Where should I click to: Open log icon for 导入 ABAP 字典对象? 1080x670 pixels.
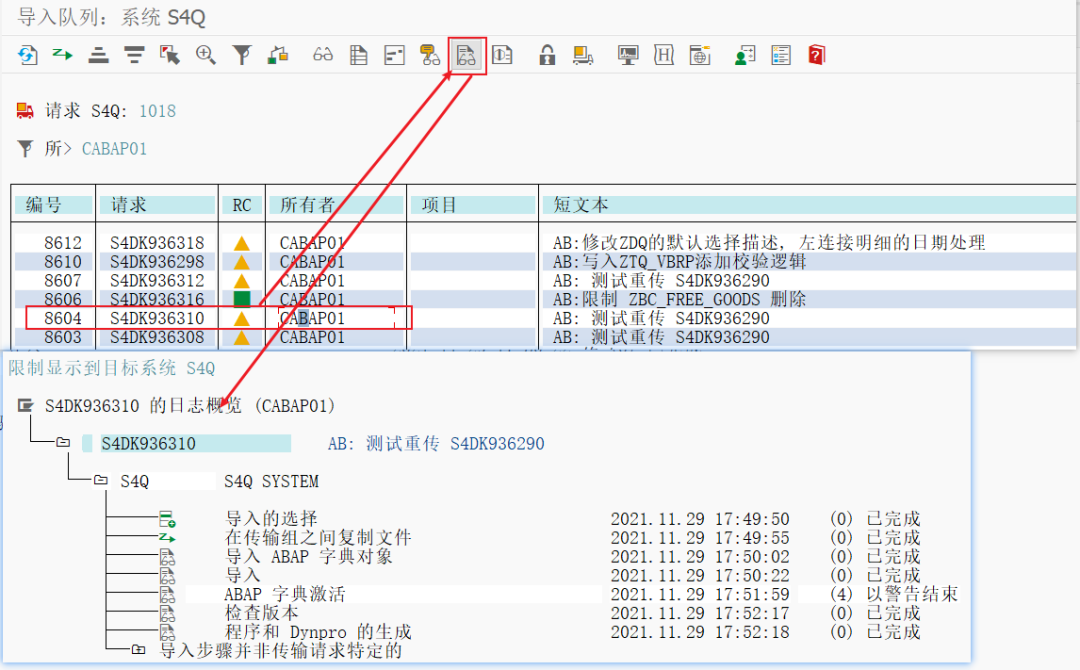click(x=167, y=556)
